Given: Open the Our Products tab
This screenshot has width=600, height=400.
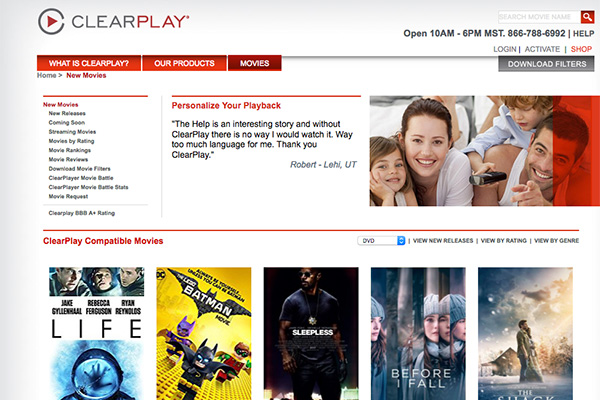Looking at the screenshot, I should 184,63.
